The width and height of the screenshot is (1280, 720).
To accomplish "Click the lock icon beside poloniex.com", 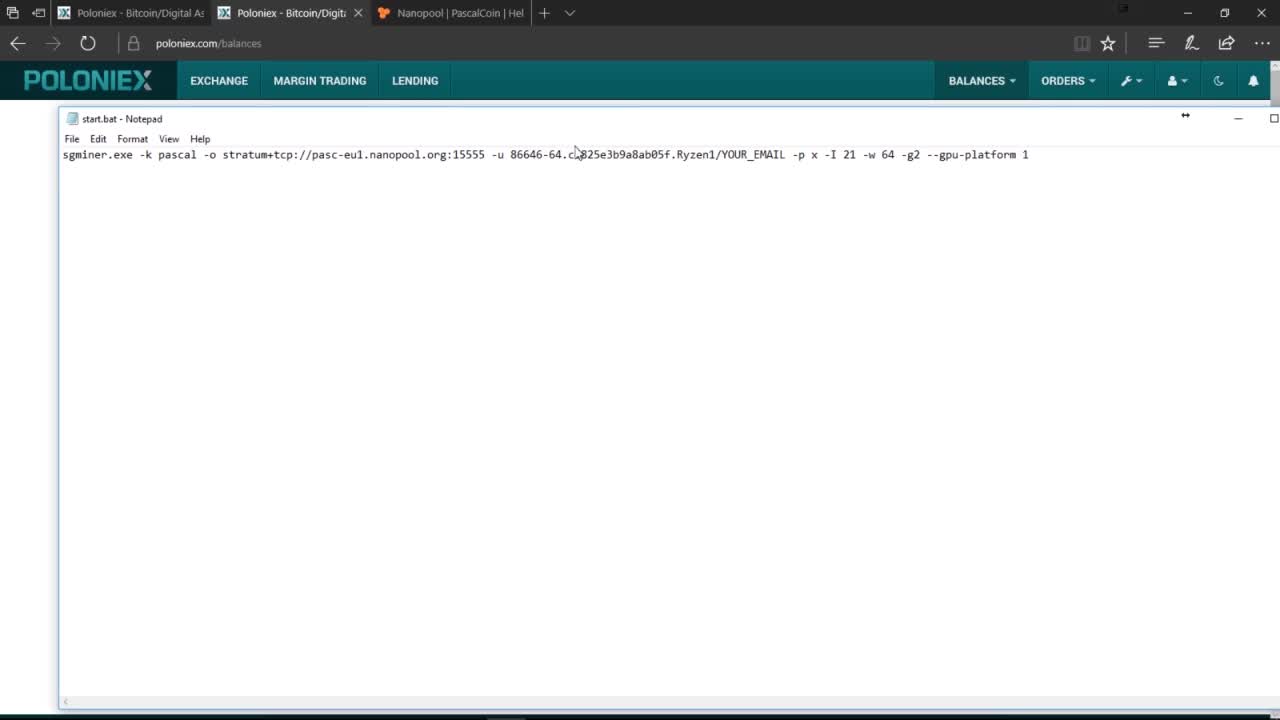I will (133, 43).
